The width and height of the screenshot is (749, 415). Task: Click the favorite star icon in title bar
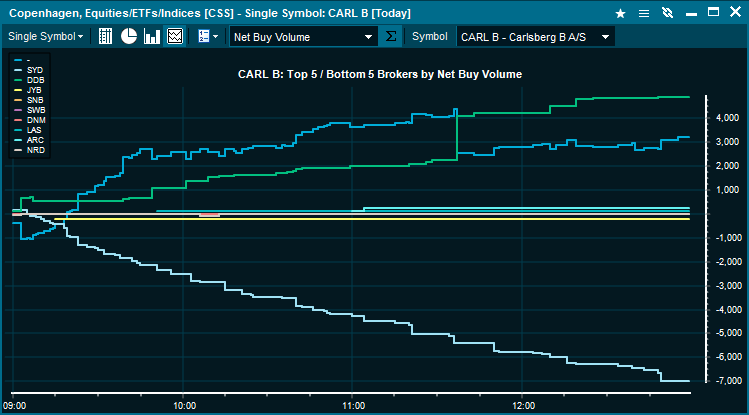pos(620,12)
